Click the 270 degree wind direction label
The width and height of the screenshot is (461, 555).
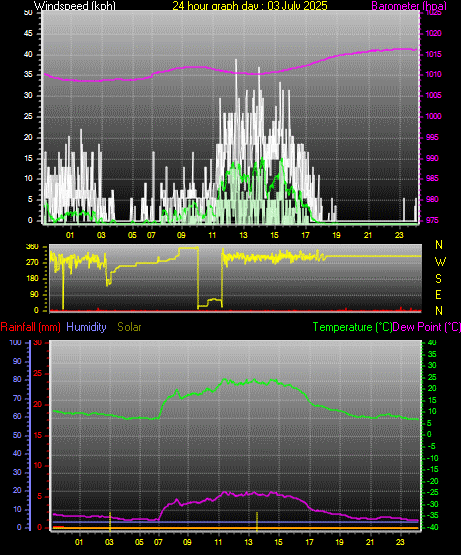coord(32,263)
